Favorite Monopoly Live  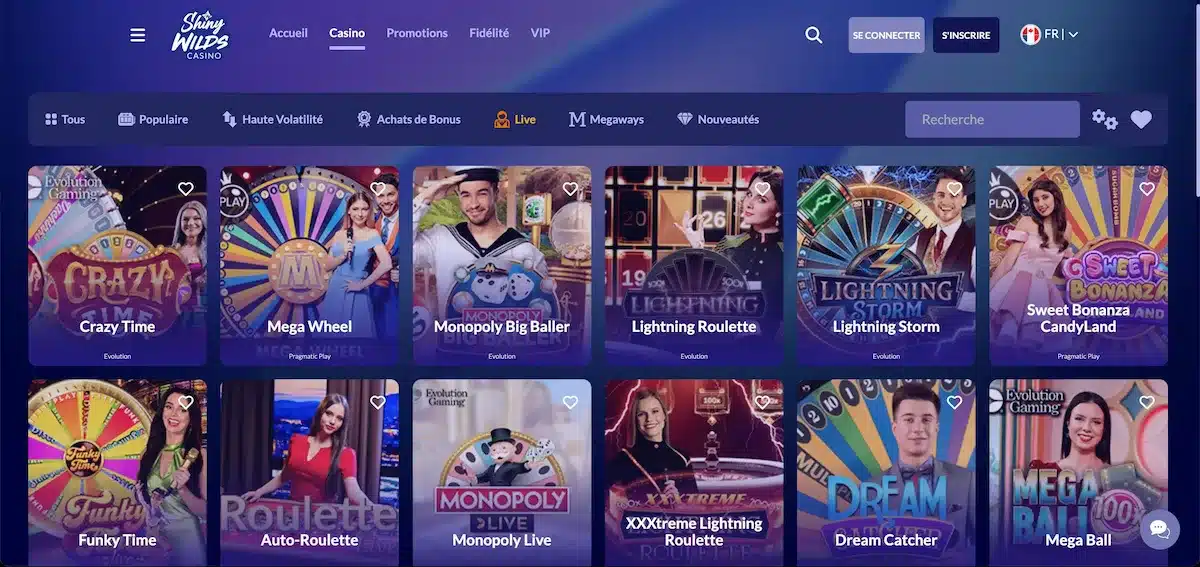point(570,402)
